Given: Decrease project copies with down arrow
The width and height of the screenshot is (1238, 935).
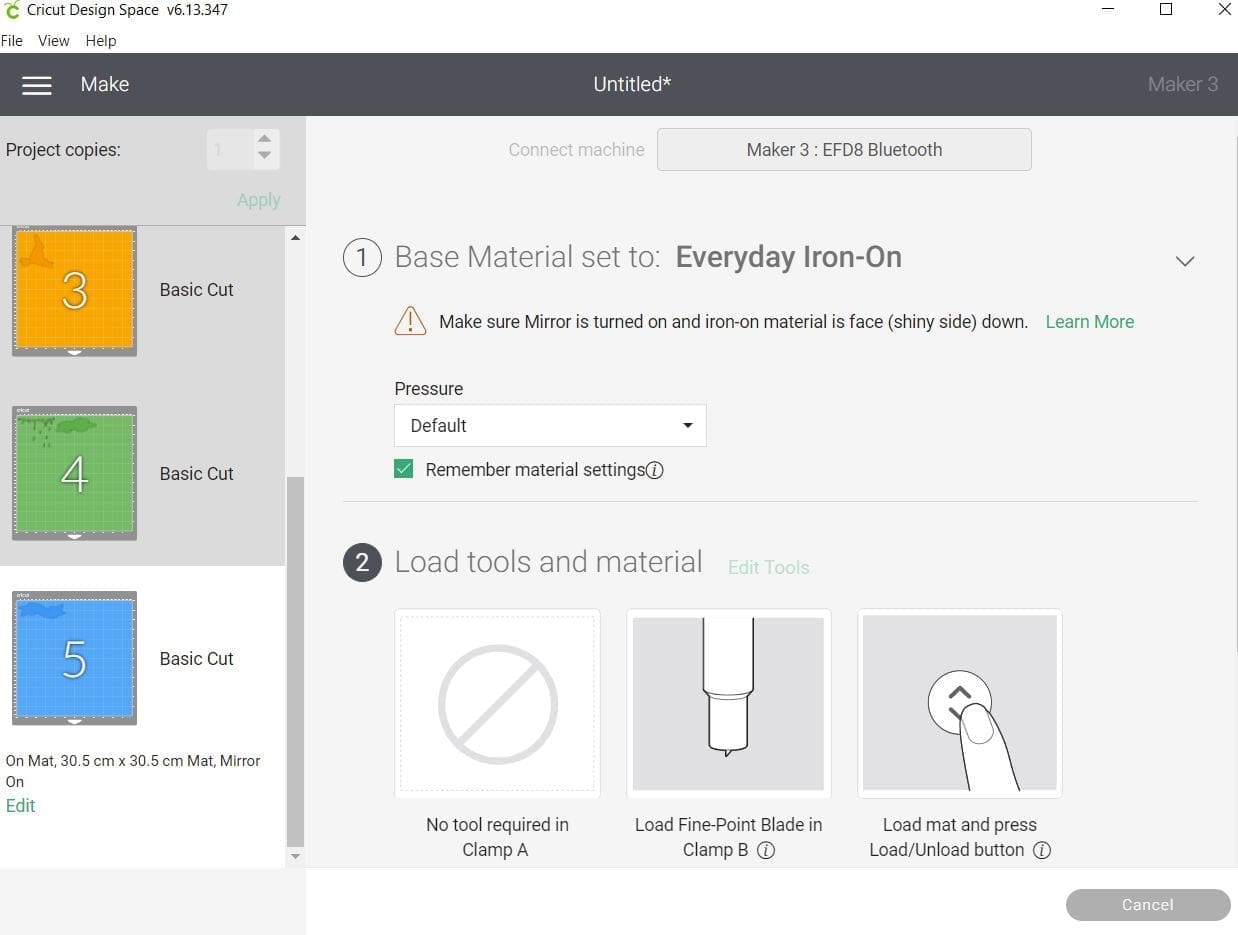Looking at the screenshot, I should point(264,156).
